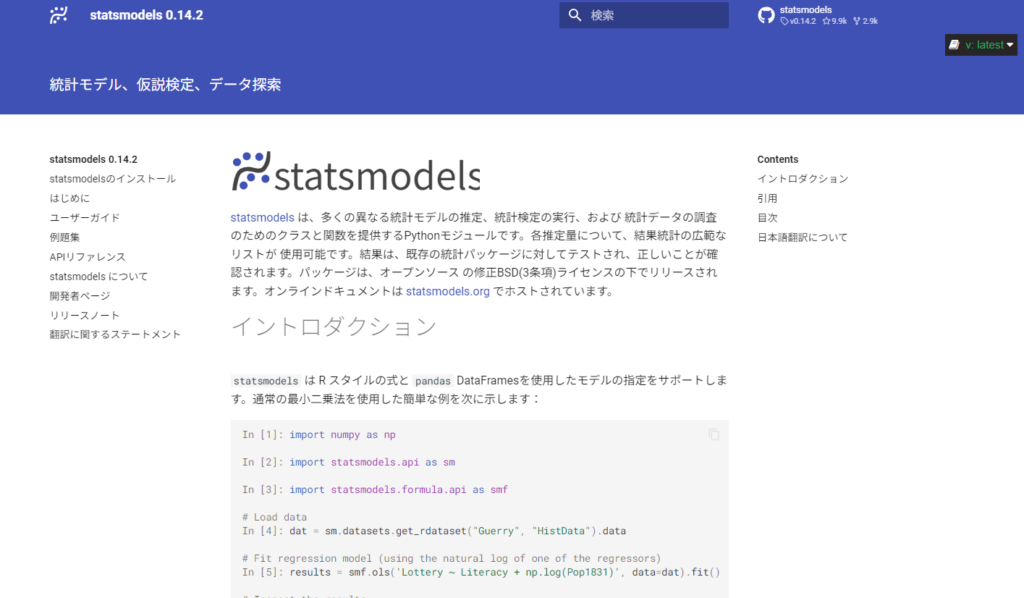The height and width of the screenshot is (598, 1024).
Task: Go to はじめに page
Action: click(69, 198)
